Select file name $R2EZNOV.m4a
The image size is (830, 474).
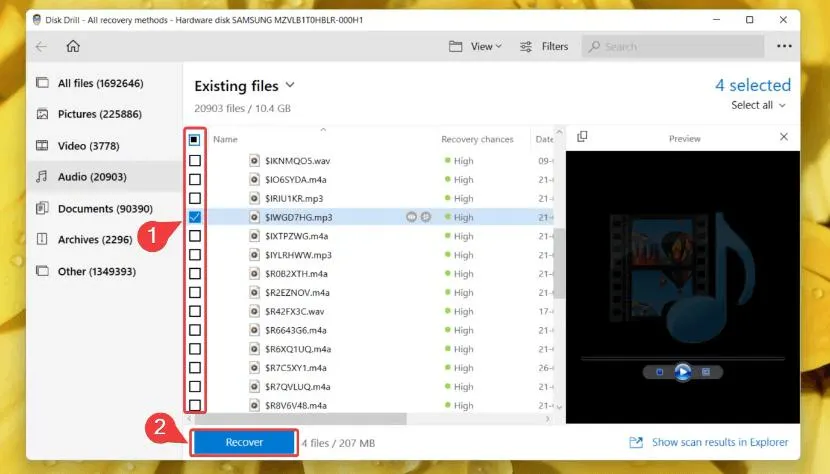(297, 292)
